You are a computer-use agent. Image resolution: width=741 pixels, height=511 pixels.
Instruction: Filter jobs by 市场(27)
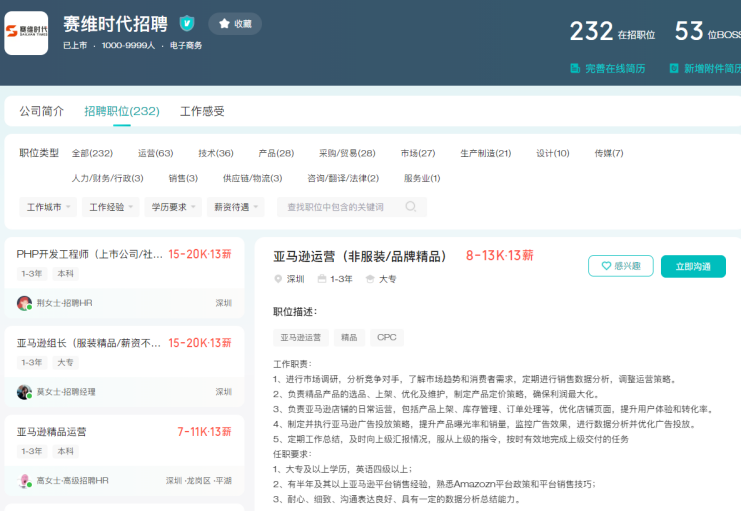[x=418, y=153]
